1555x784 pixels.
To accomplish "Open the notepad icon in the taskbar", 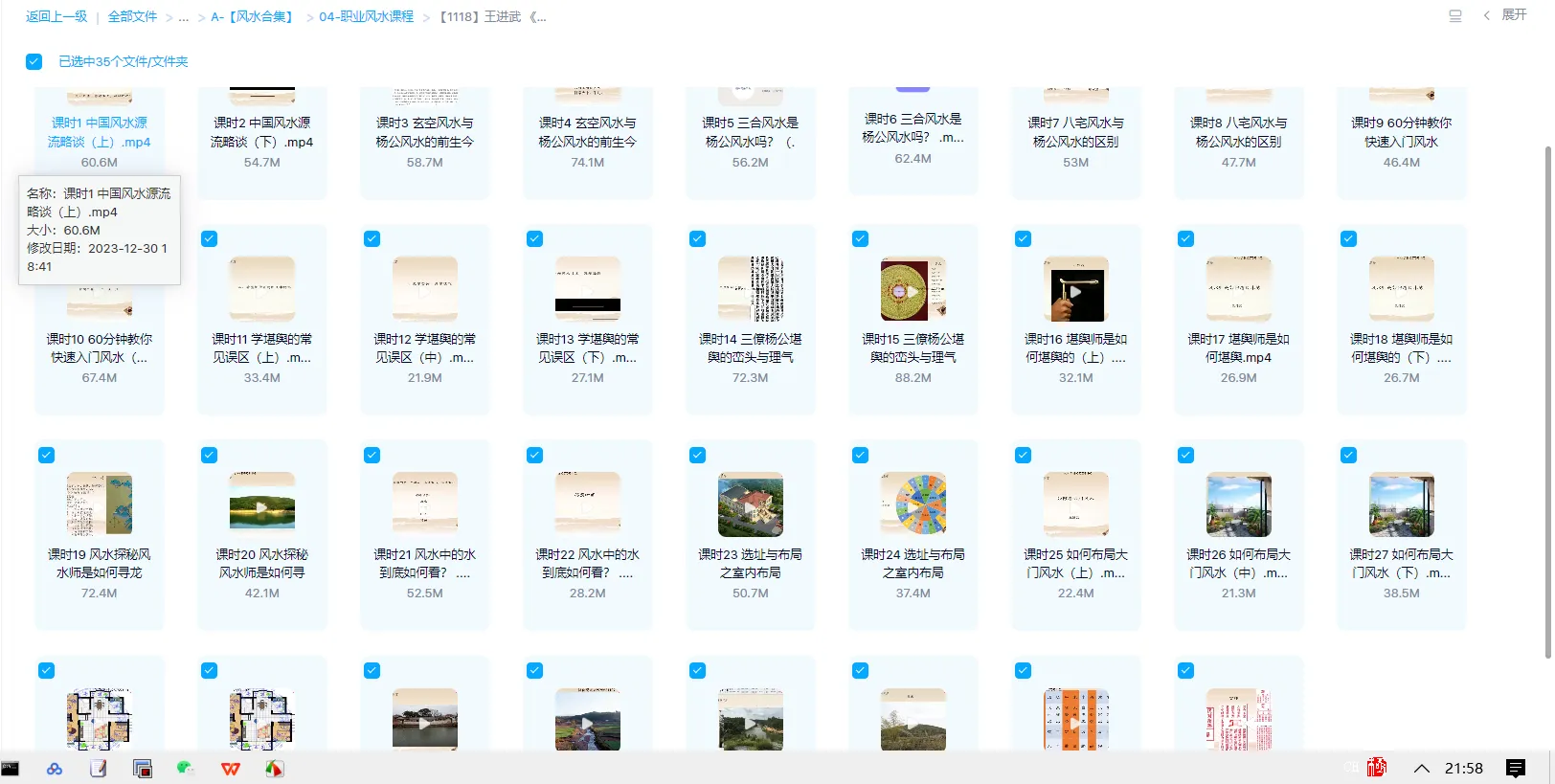I will pos(98,768).
